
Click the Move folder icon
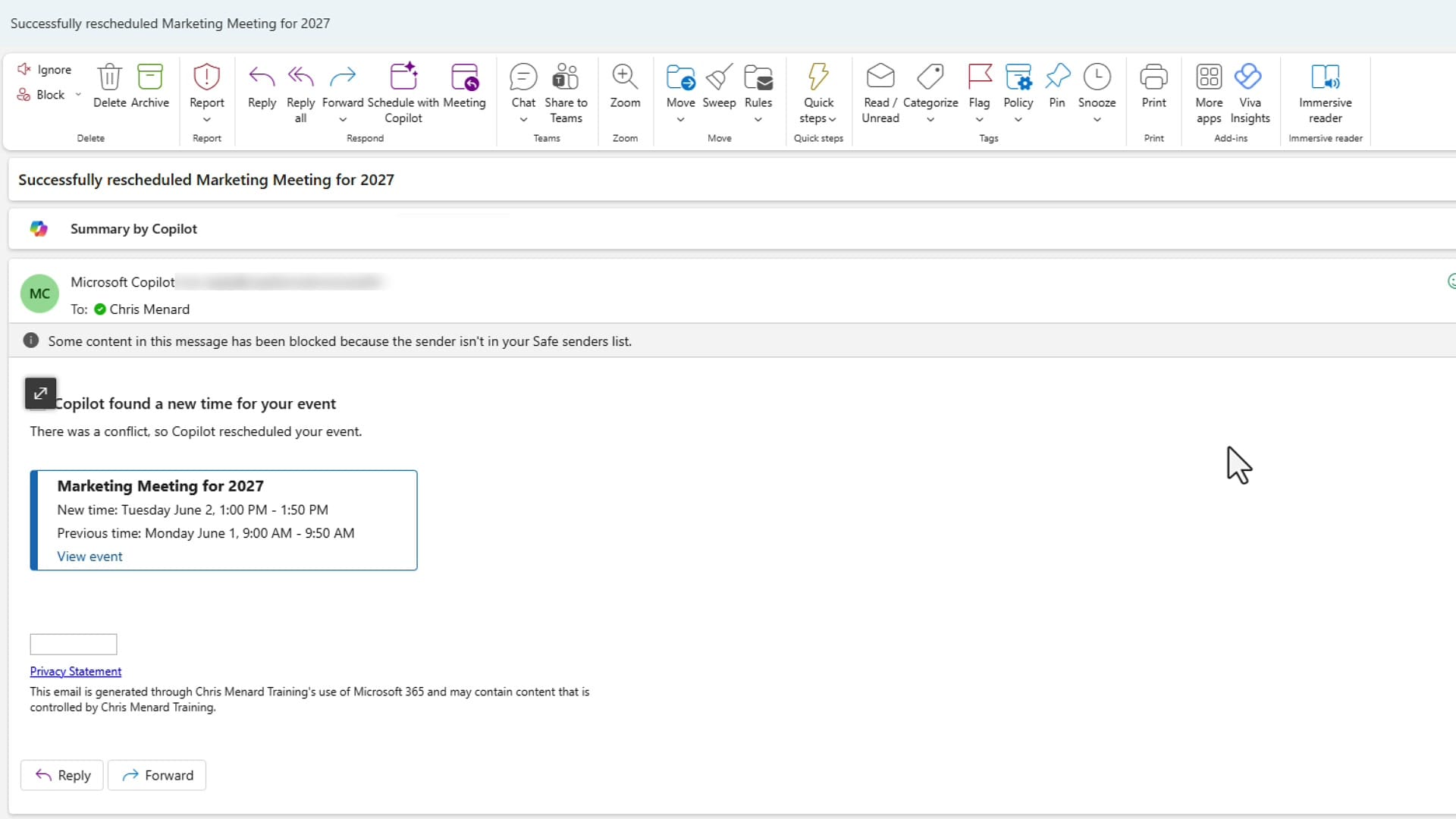click(x=680, y=77)
